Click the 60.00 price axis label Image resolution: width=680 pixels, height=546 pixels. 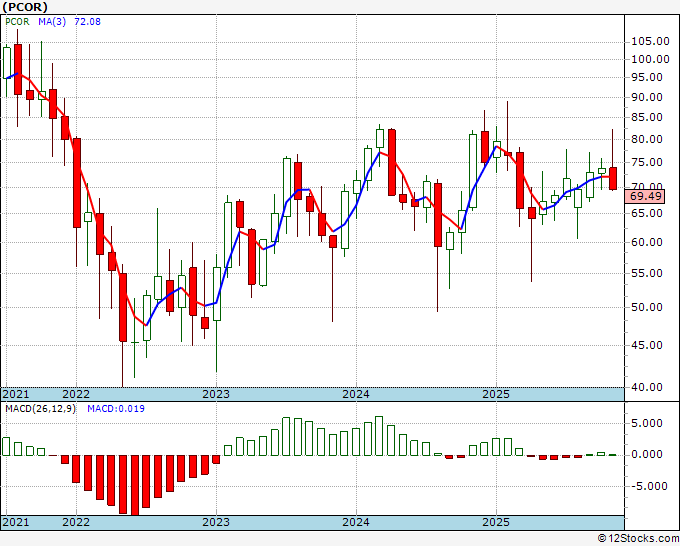pos(647,242)
